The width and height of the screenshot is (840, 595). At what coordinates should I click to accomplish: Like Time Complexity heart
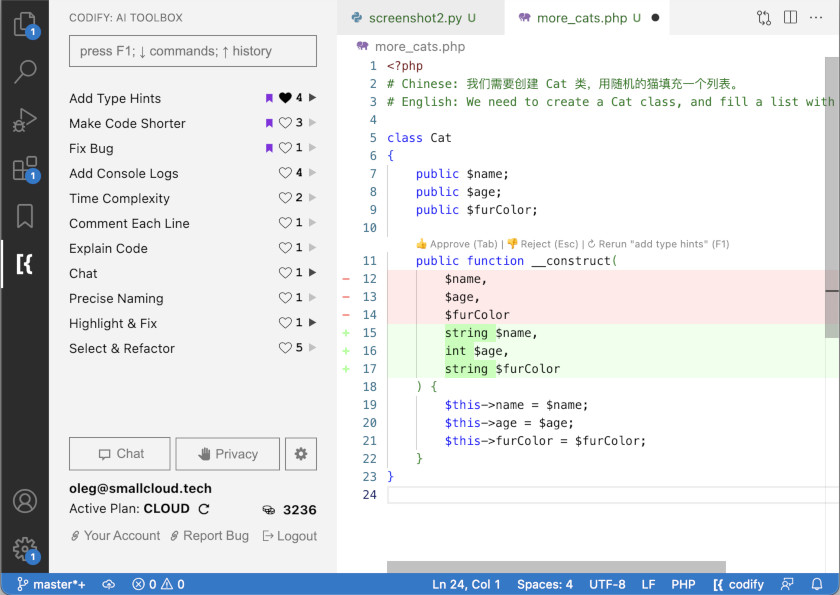(x=285, y=198)
